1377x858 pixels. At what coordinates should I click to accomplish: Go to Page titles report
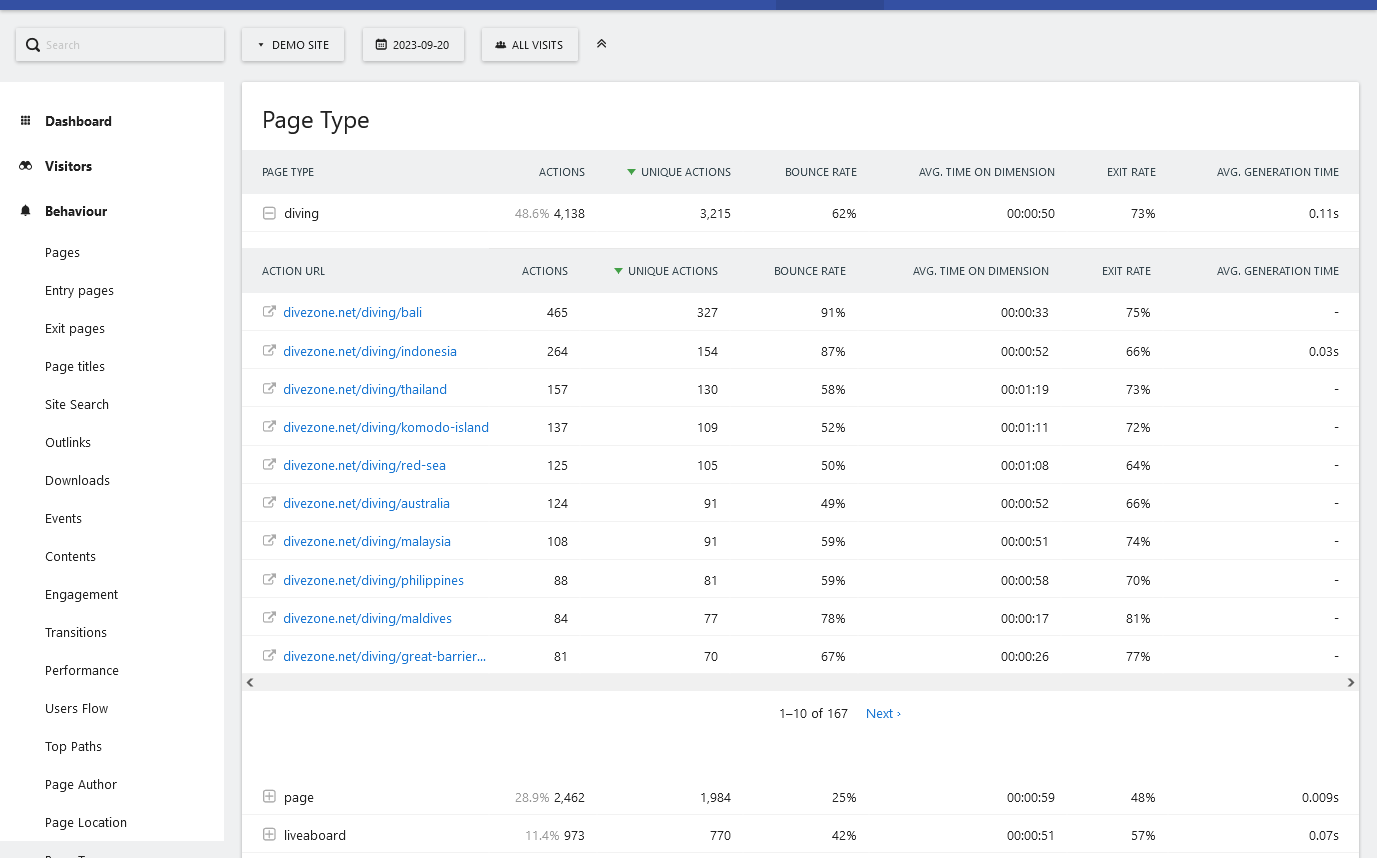coord(75,367)
